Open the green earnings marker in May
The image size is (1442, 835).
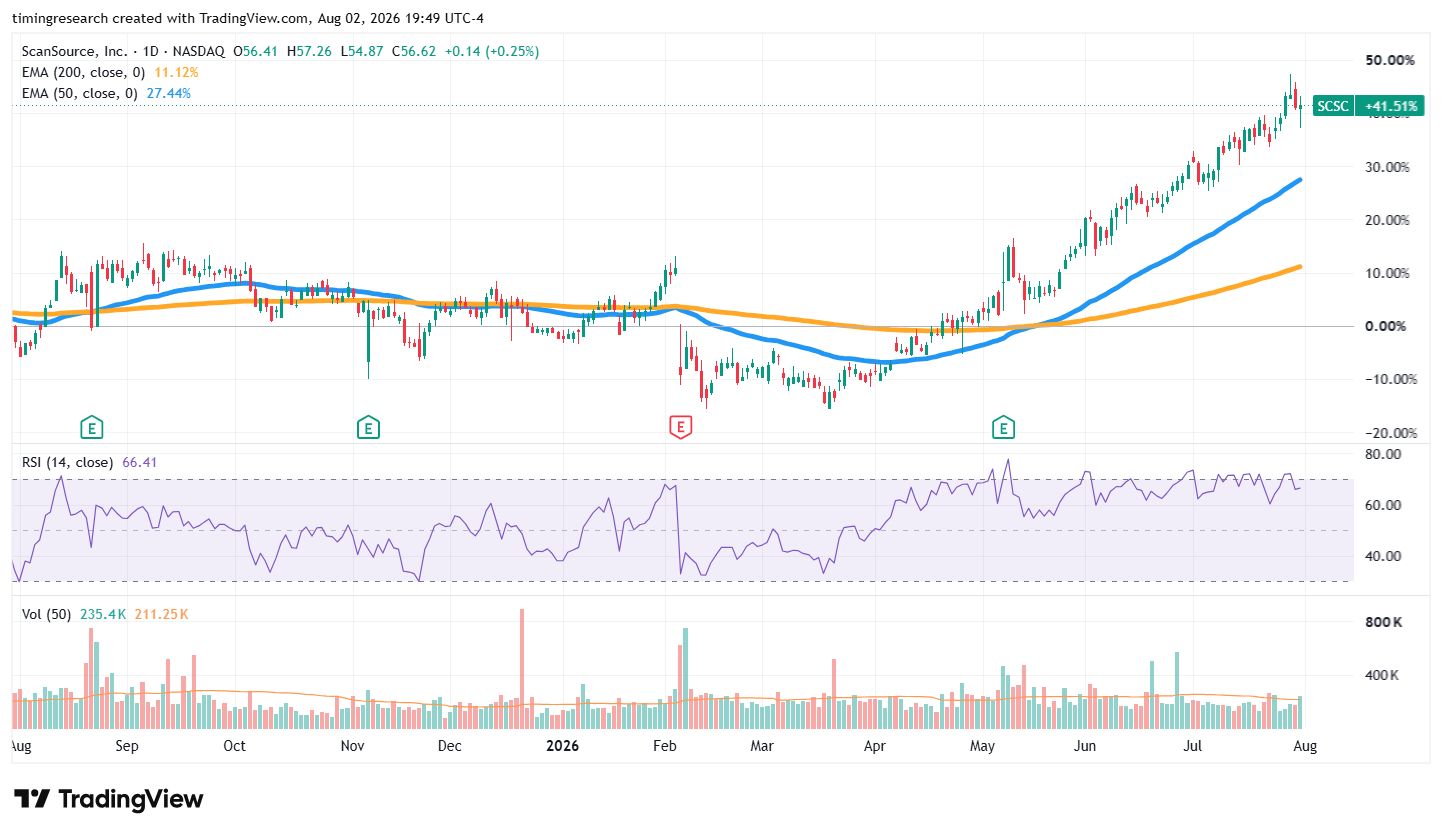coord(1003,429)
